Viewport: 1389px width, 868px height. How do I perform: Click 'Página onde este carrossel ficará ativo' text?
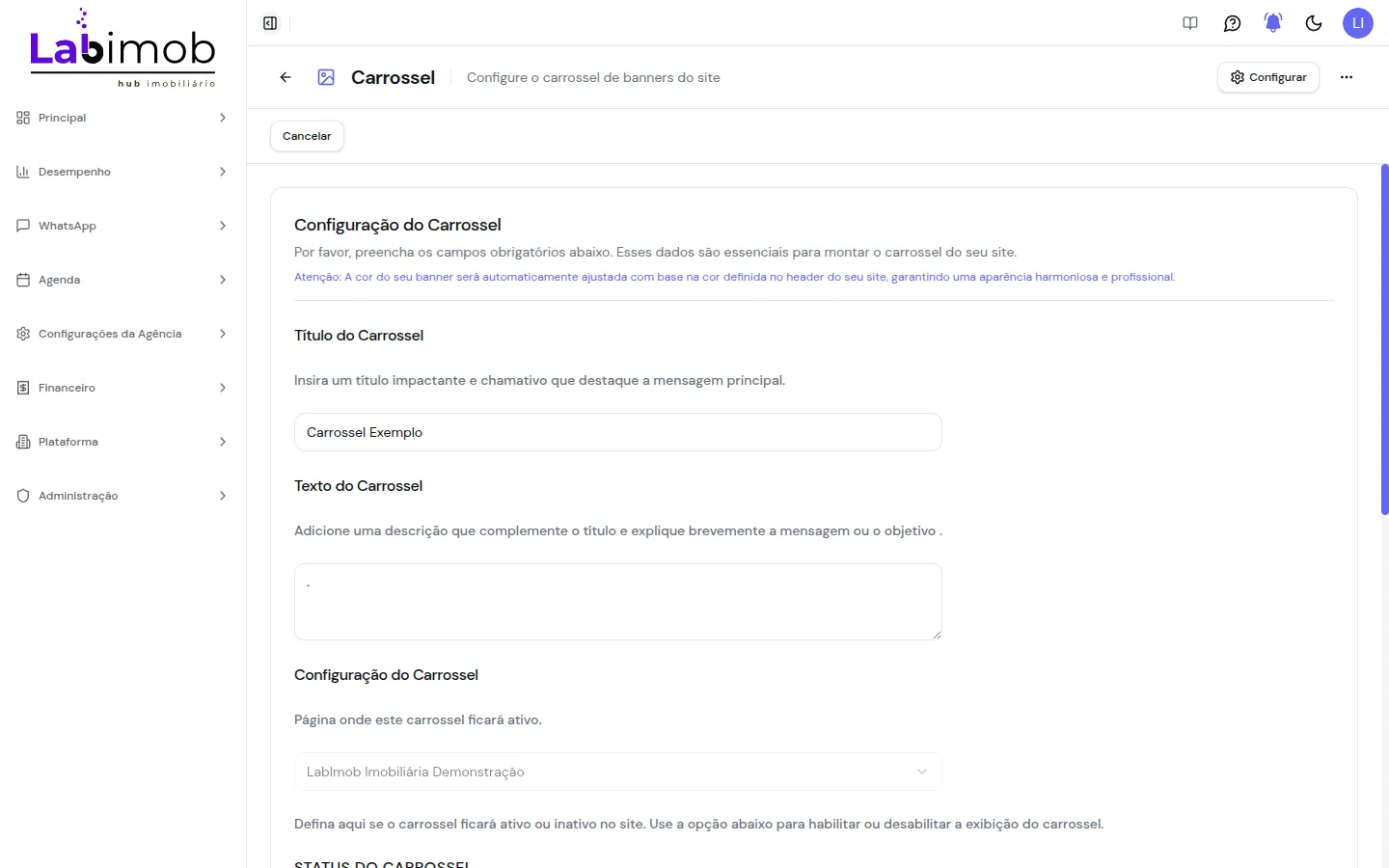[418, 719]
